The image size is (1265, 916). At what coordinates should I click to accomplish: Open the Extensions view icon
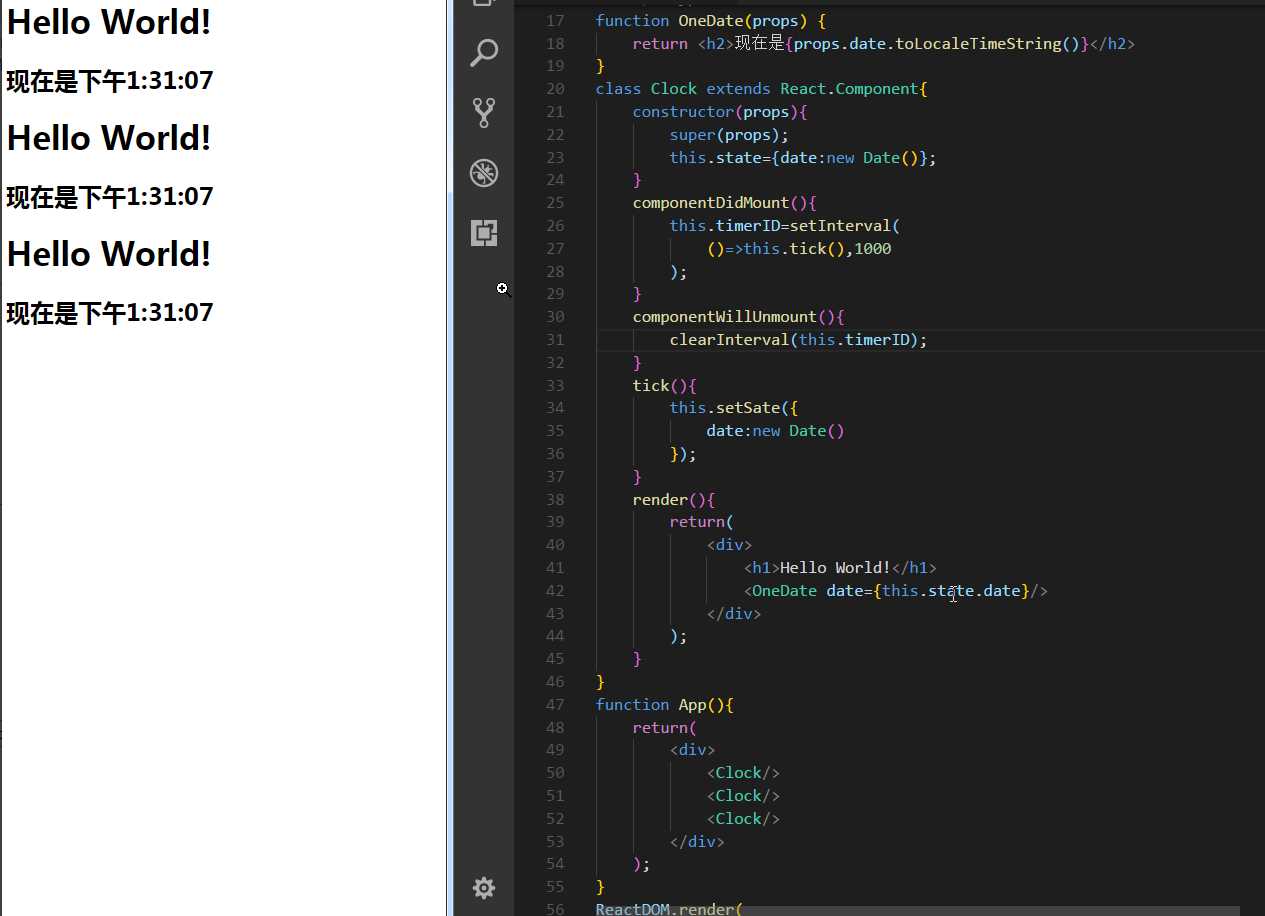click(484, 233)
